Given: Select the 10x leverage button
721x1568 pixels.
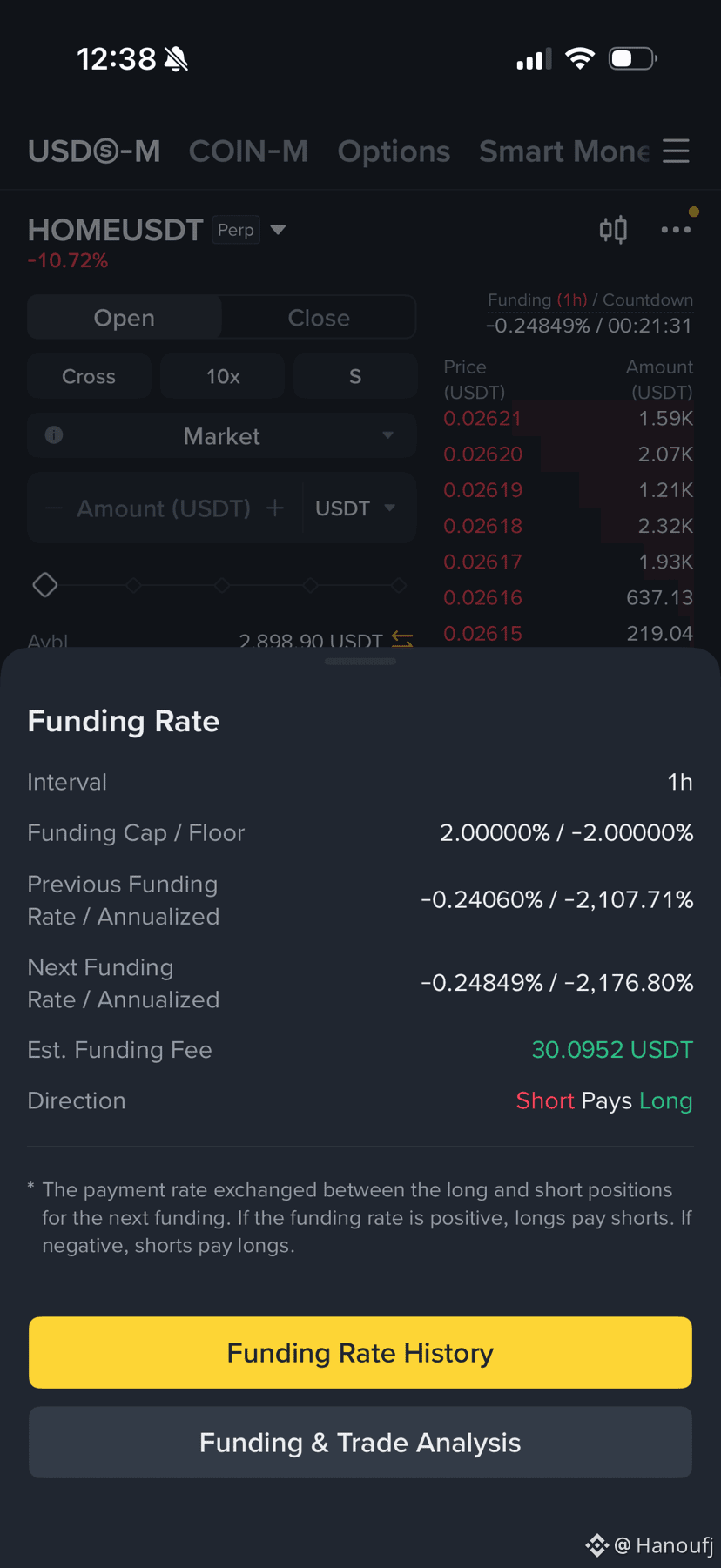Looking at the screenshot, I should pyautogui.click(x=223, y=376).
